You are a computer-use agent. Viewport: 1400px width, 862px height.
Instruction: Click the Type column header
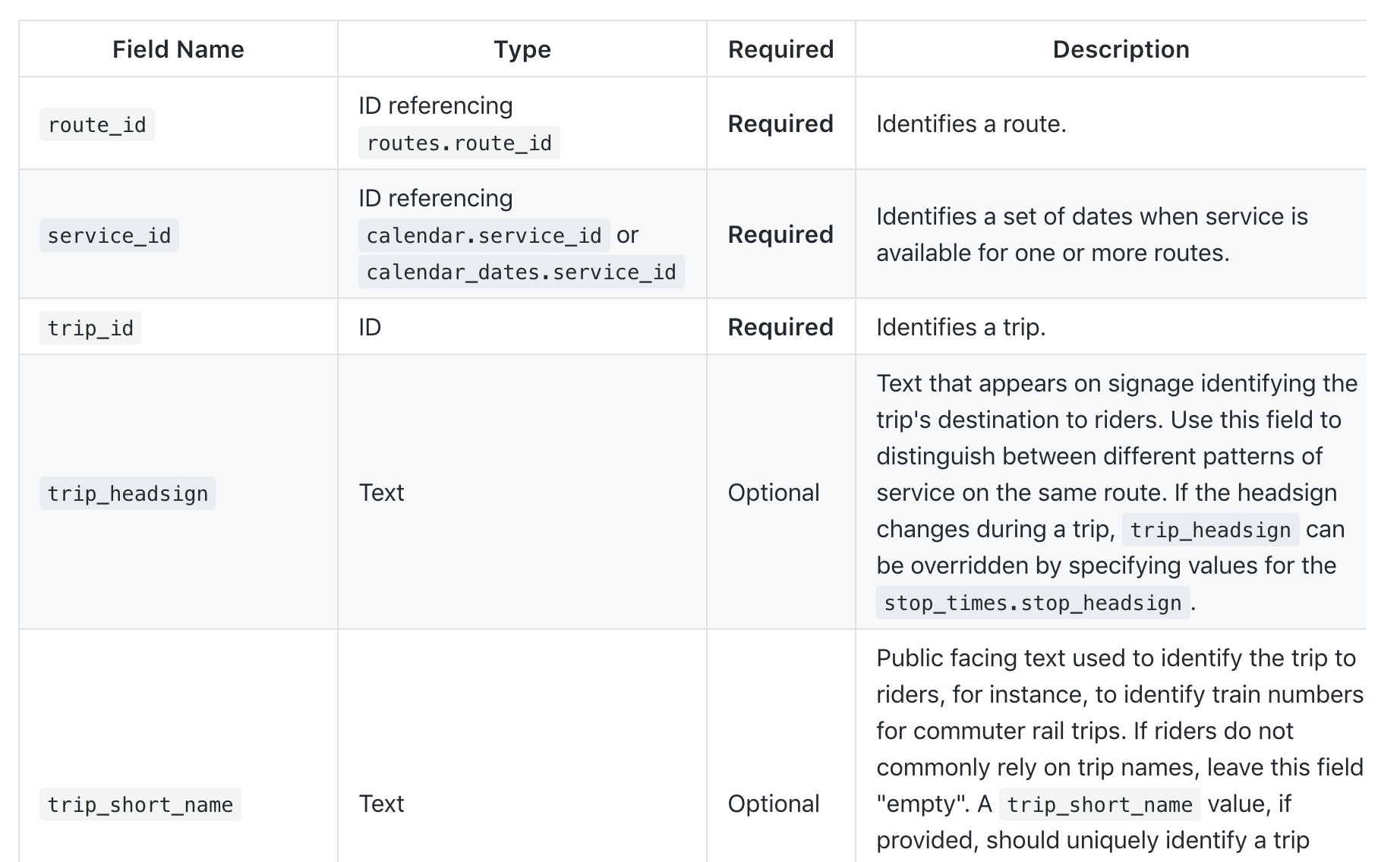click(522, 49)
